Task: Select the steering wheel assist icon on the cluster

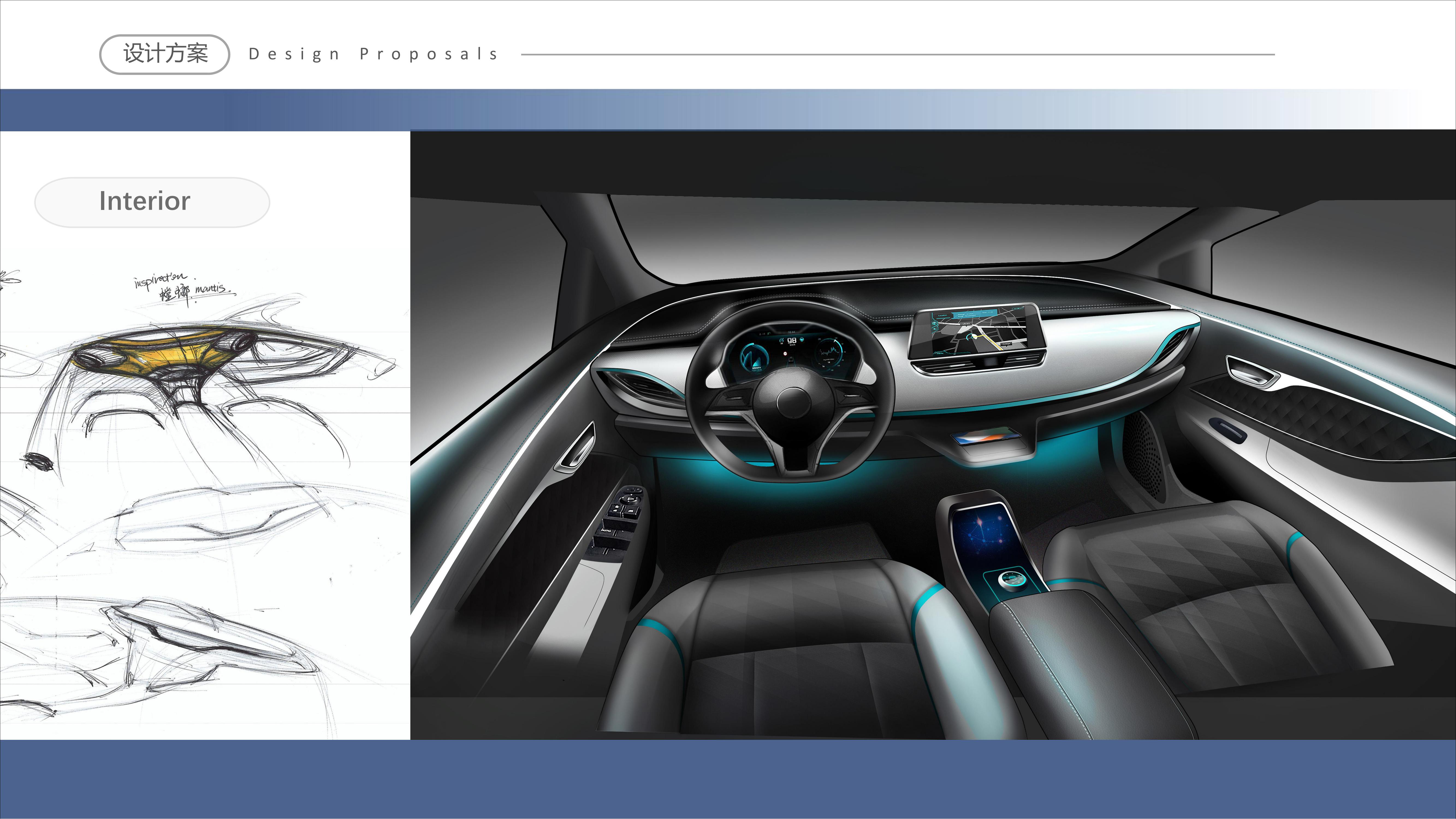Action: coord(802,340)
